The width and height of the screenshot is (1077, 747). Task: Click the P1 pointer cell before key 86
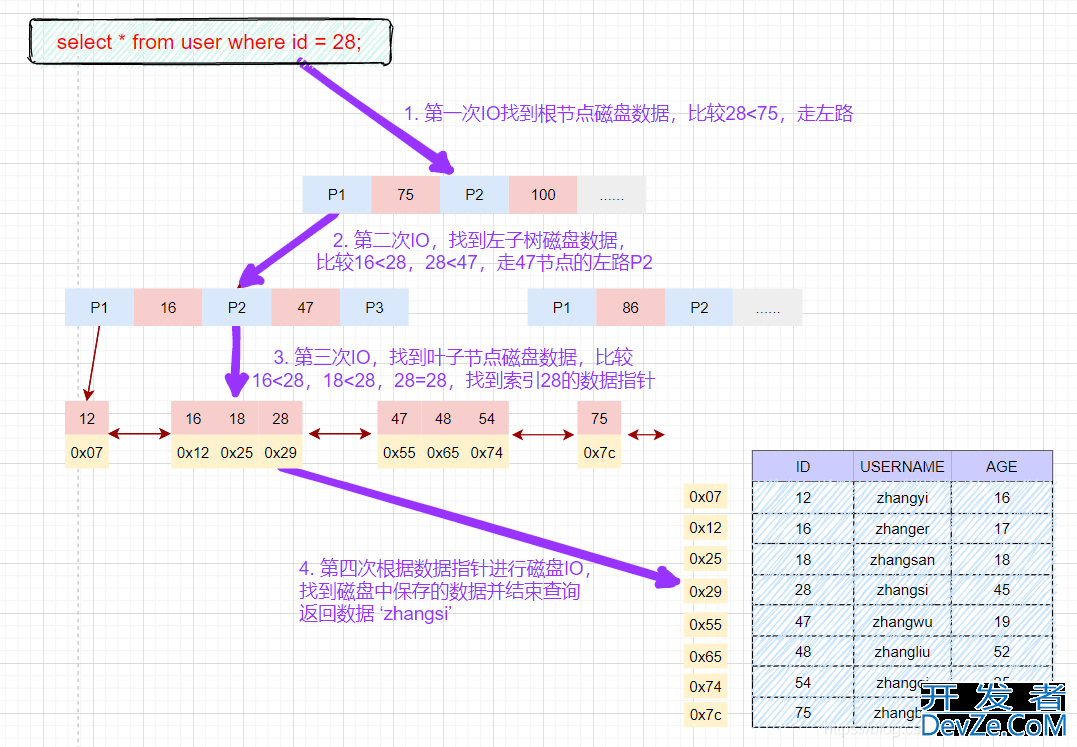(562, 308)
